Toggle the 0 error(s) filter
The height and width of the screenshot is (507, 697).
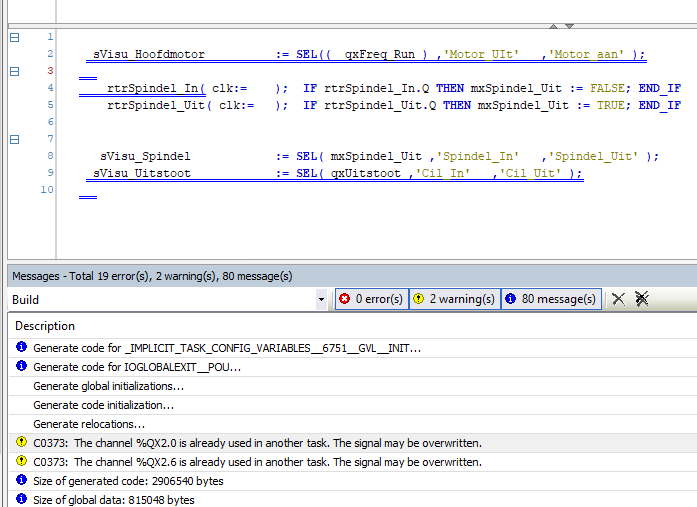point(370,299)
